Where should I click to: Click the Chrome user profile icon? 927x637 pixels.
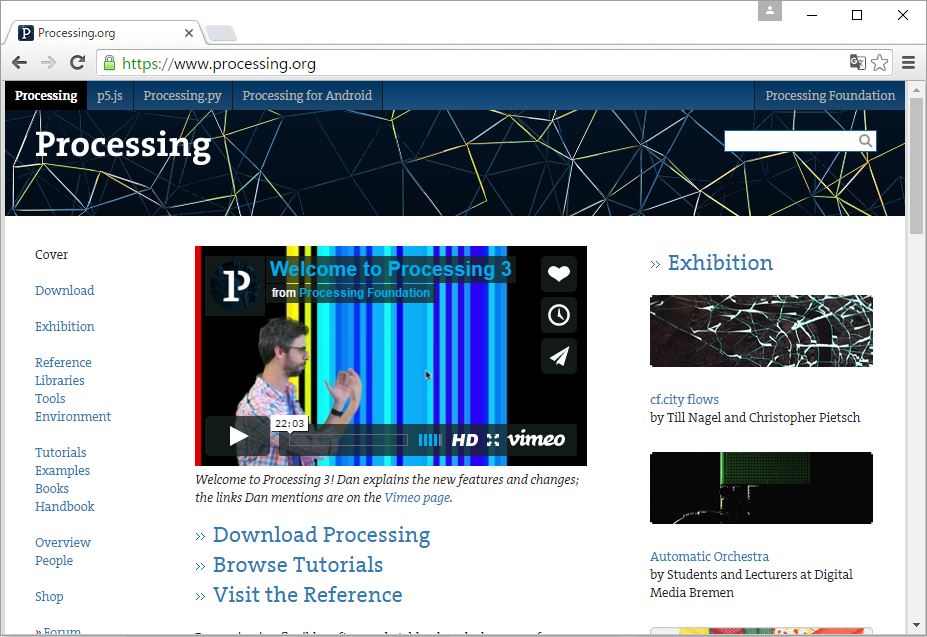click(770, 11)
